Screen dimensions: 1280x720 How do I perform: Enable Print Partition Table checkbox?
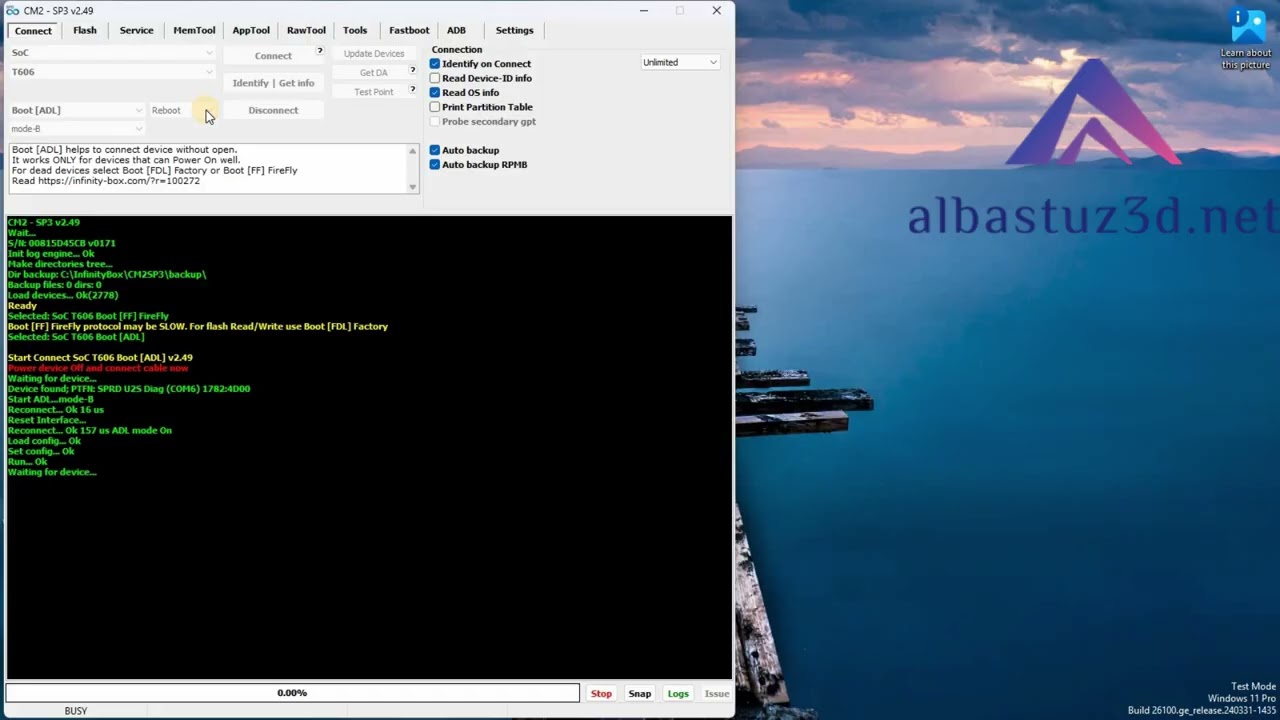[435, 107]
